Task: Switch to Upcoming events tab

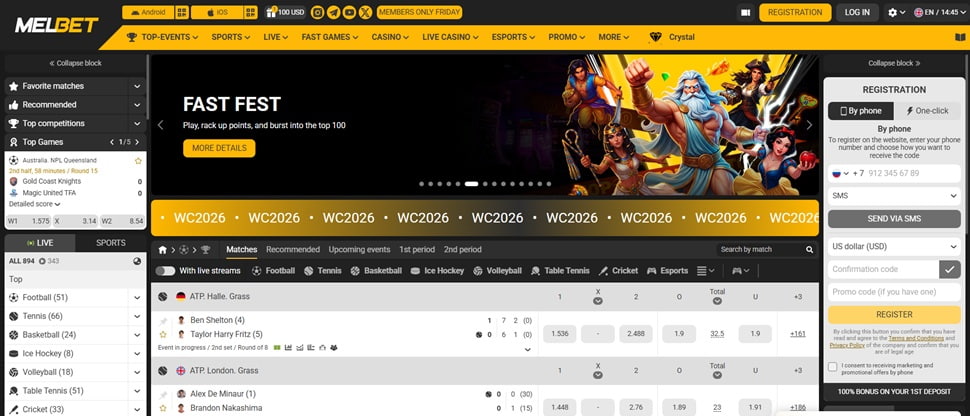Action: coord(359,249)
